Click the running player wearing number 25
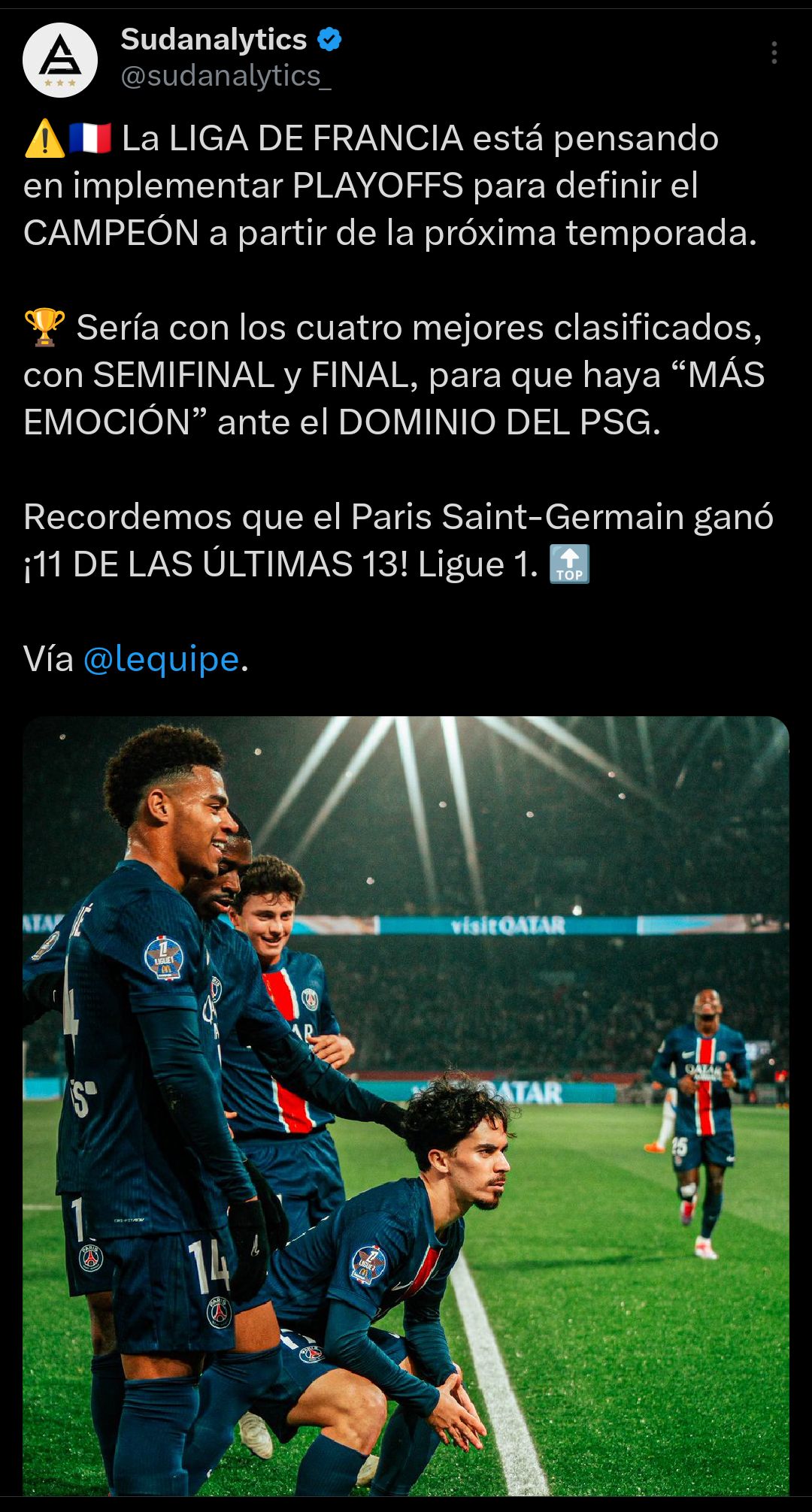This screenshot has height=1512, width=812. click(x=702, y=1120)
